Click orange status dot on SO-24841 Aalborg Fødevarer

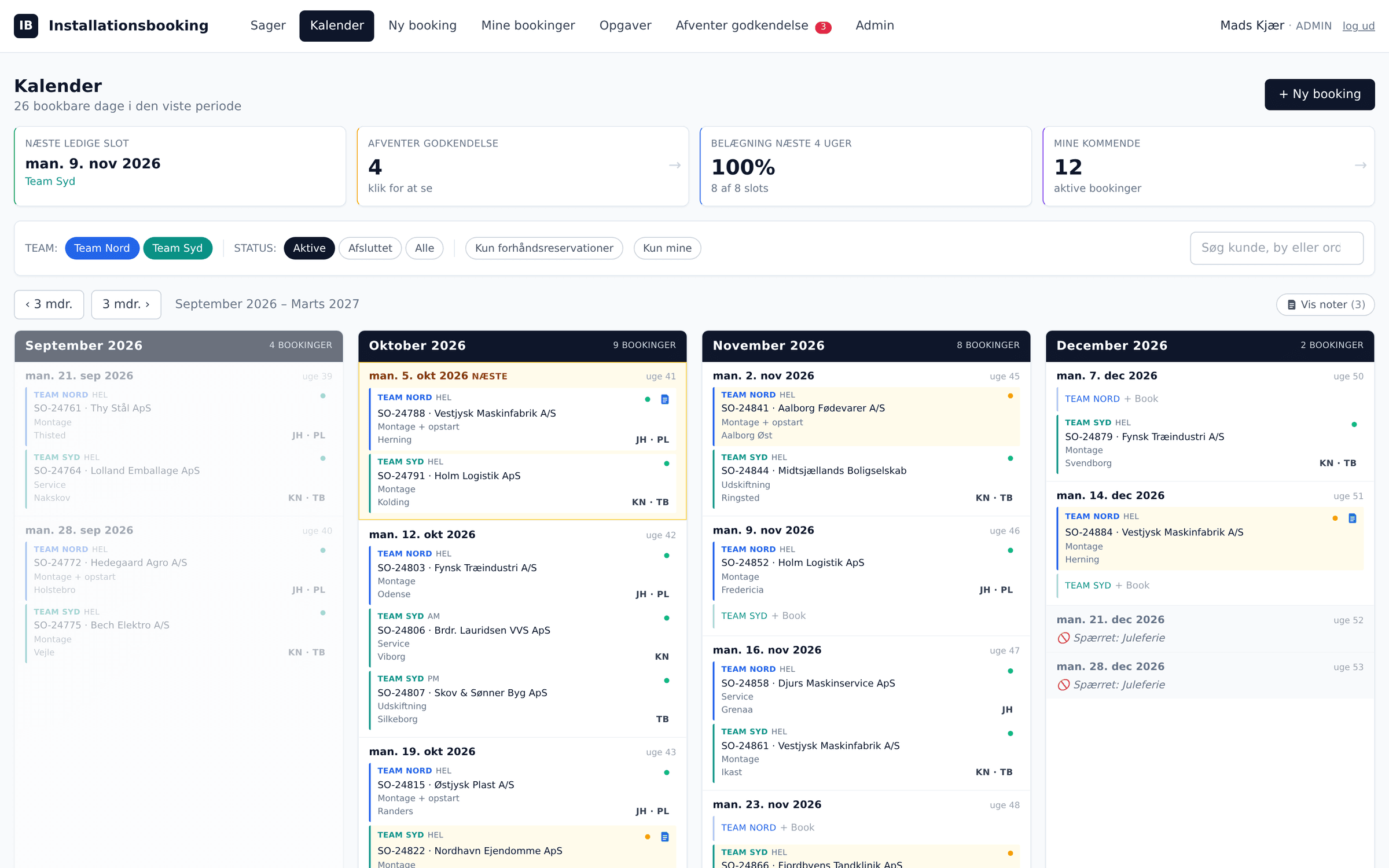click(x=1010, y=396)
